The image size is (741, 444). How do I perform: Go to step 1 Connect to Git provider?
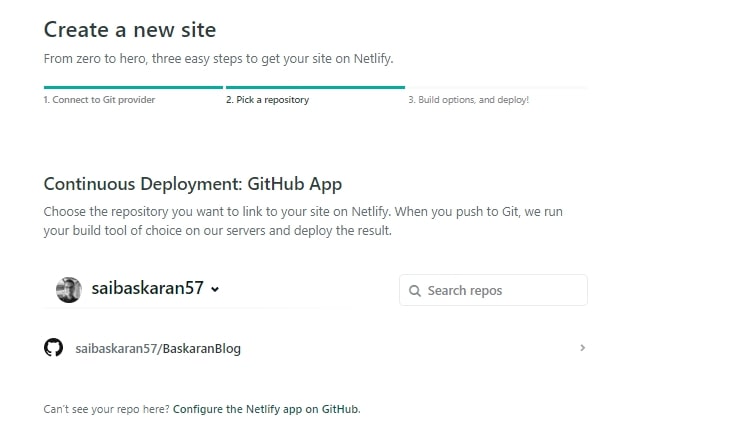tap(99, 100)
